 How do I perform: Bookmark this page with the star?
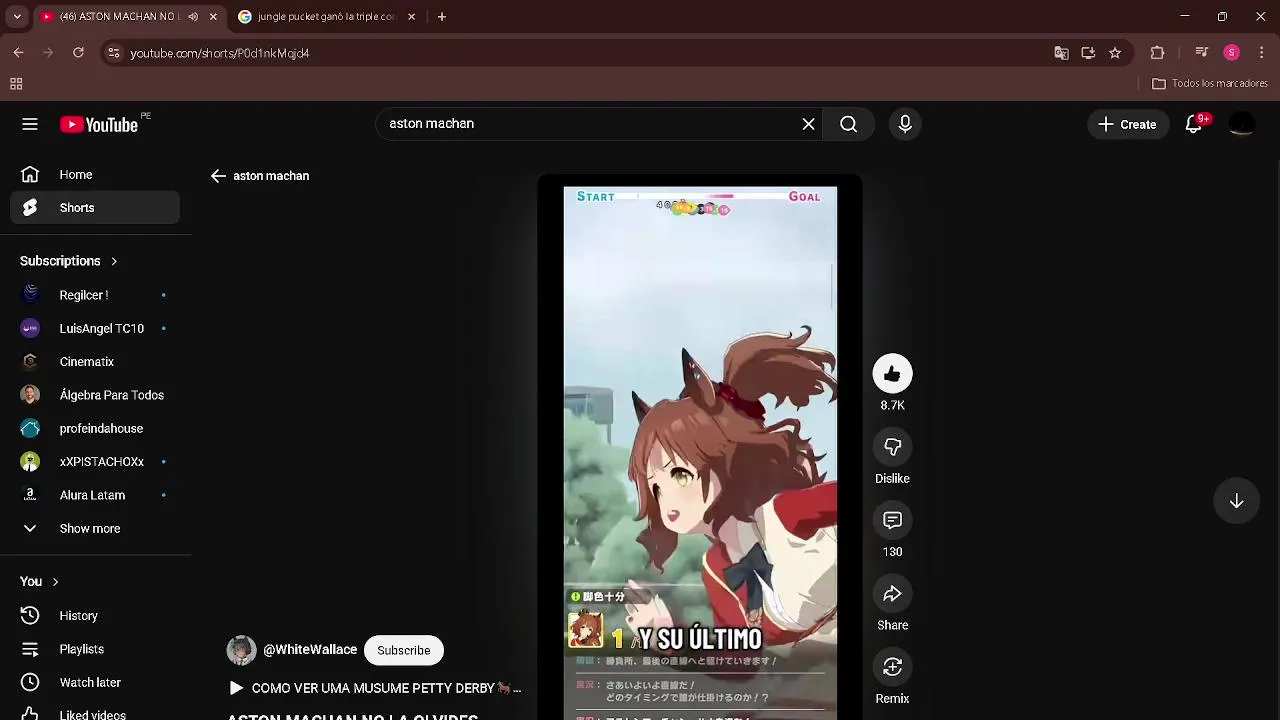[1115, 53]
